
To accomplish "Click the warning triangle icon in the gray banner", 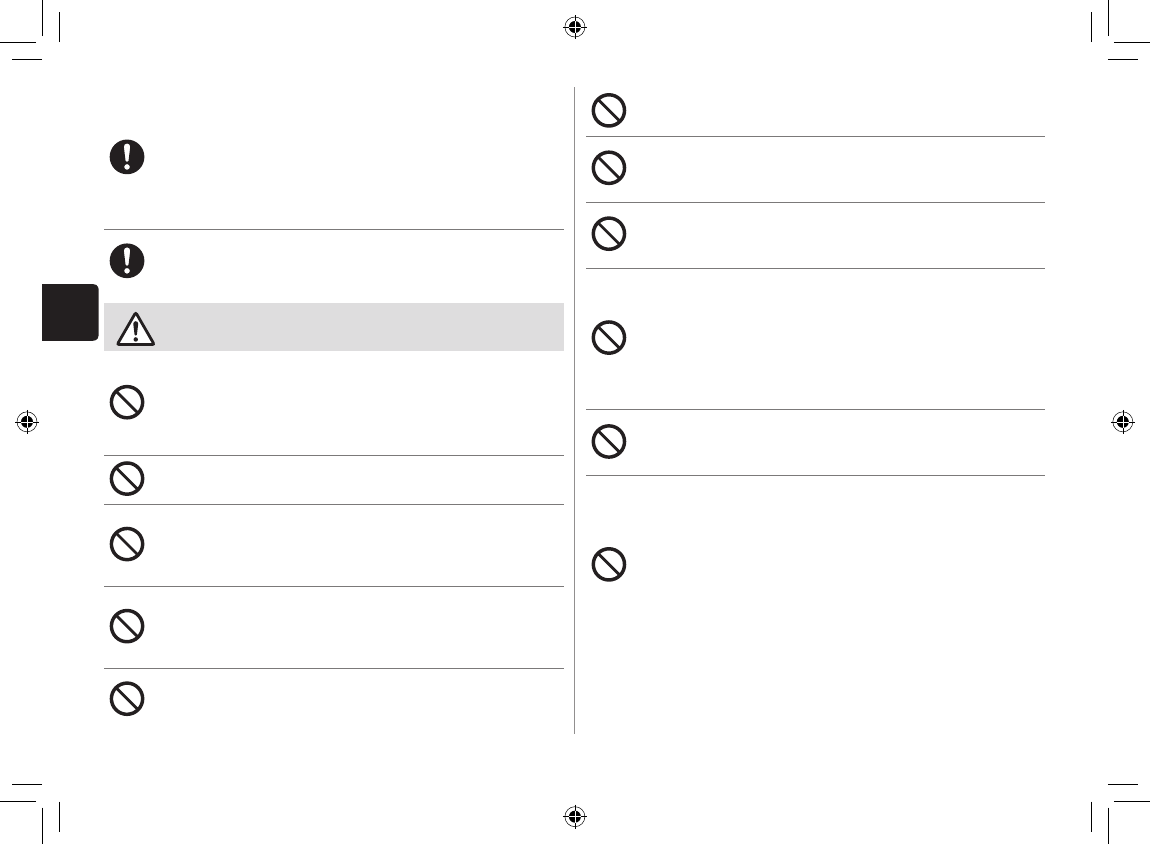I will click(135, 328).
